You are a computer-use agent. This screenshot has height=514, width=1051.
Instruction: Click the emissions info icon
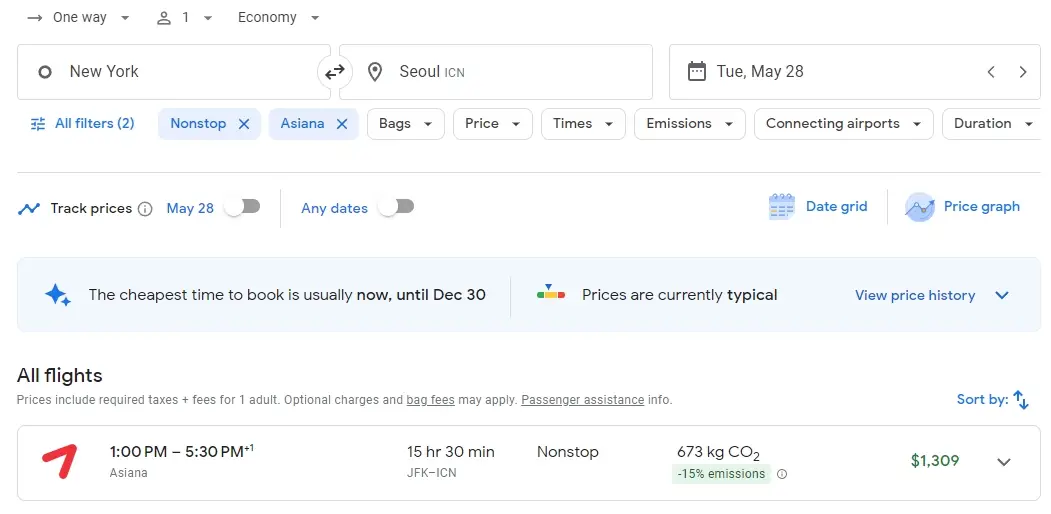[782, 474]
